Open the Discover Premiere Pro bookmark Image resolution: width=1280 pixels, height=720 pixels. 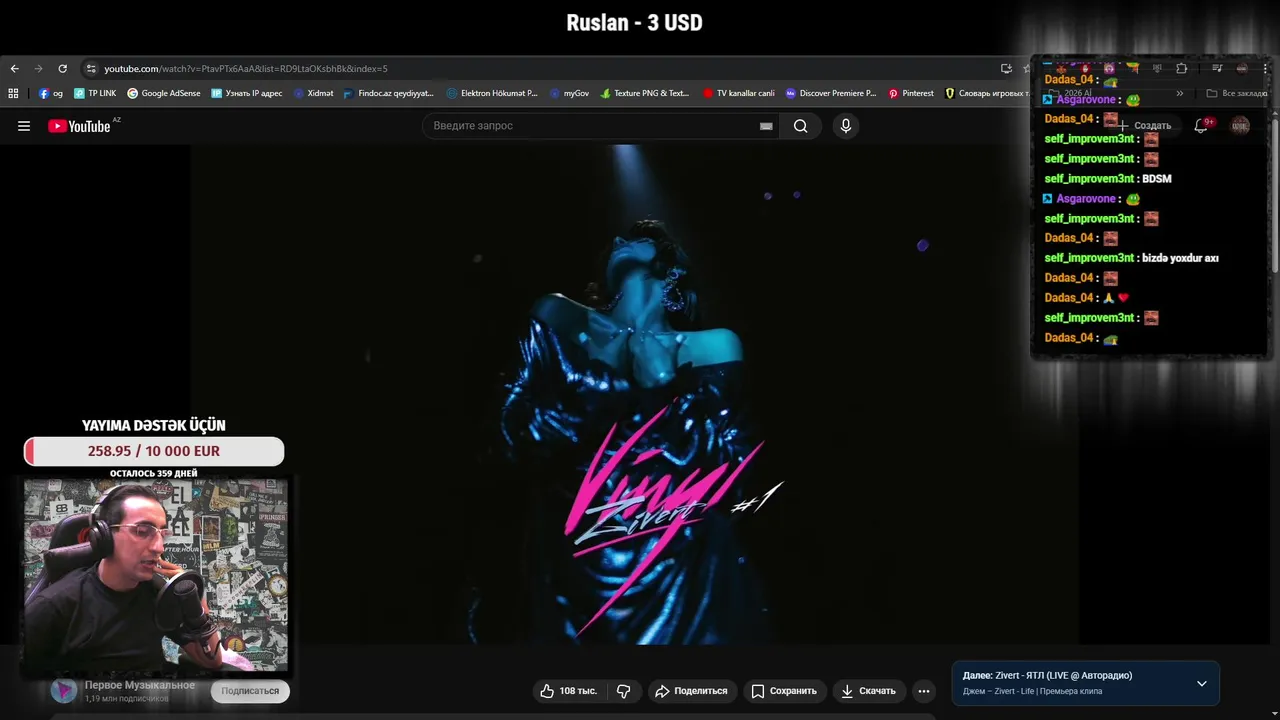(x=831, y=93)
